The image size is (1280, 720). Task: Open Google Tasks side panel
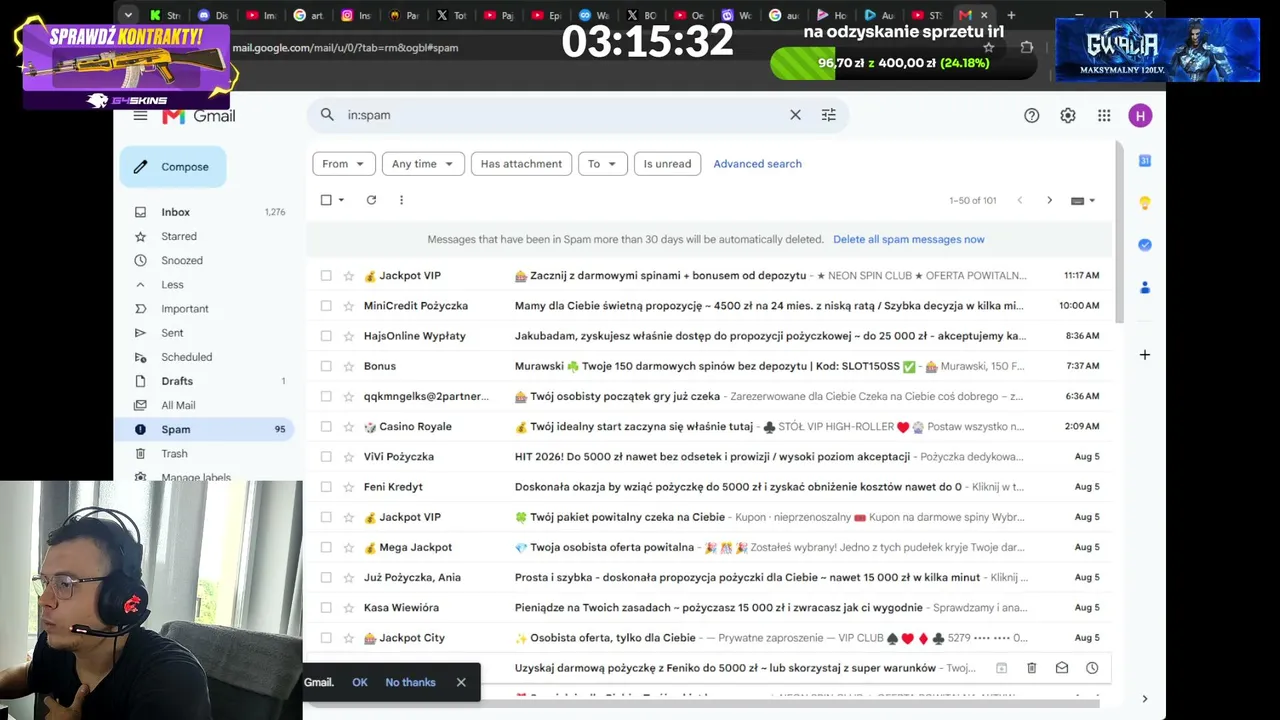(x=1145, y=245)
